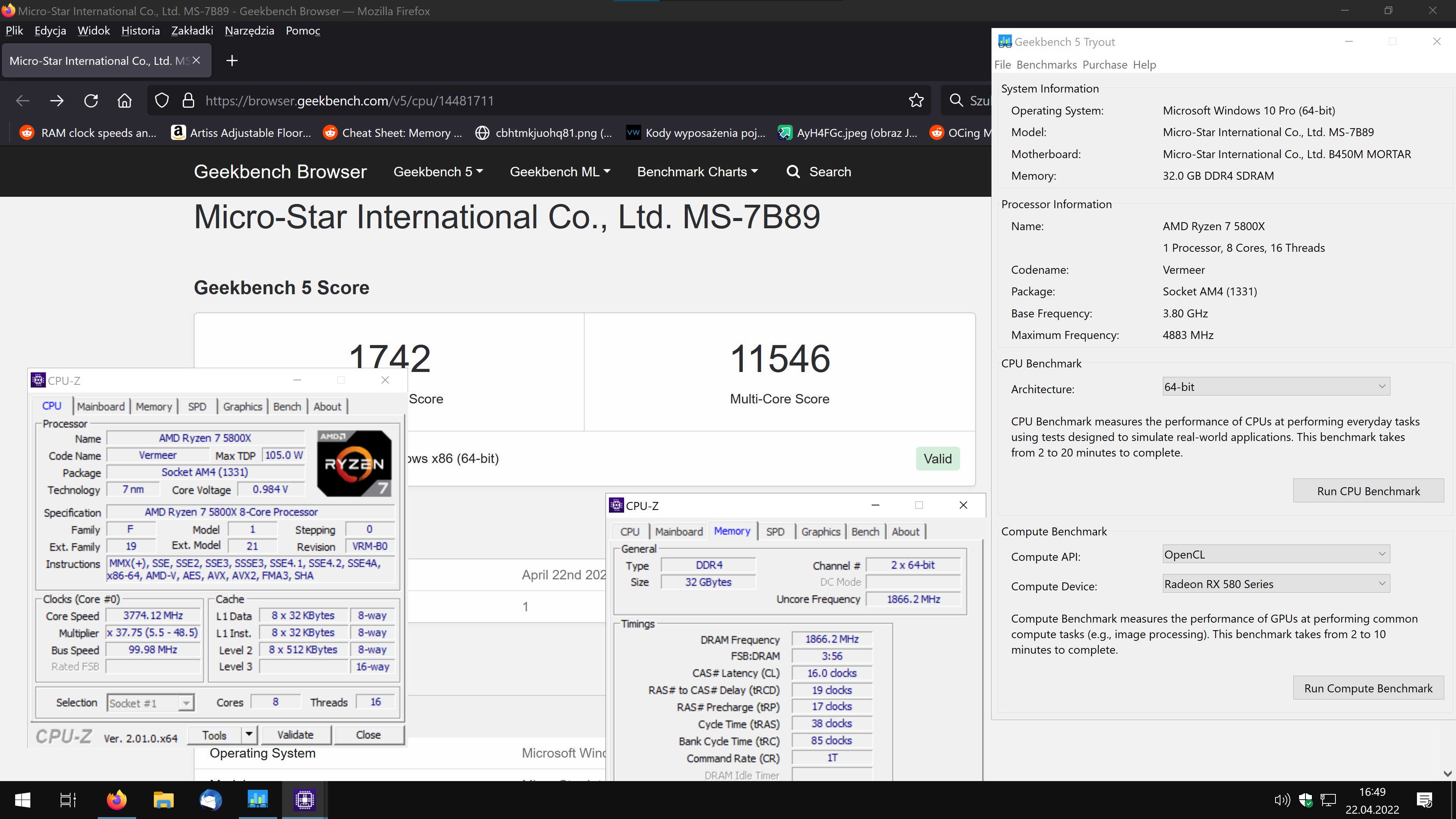Viewport: 1456px width, 819px height.
Task: Click the Geekbench taskbar icon
Action: click(x=257, y=800)
